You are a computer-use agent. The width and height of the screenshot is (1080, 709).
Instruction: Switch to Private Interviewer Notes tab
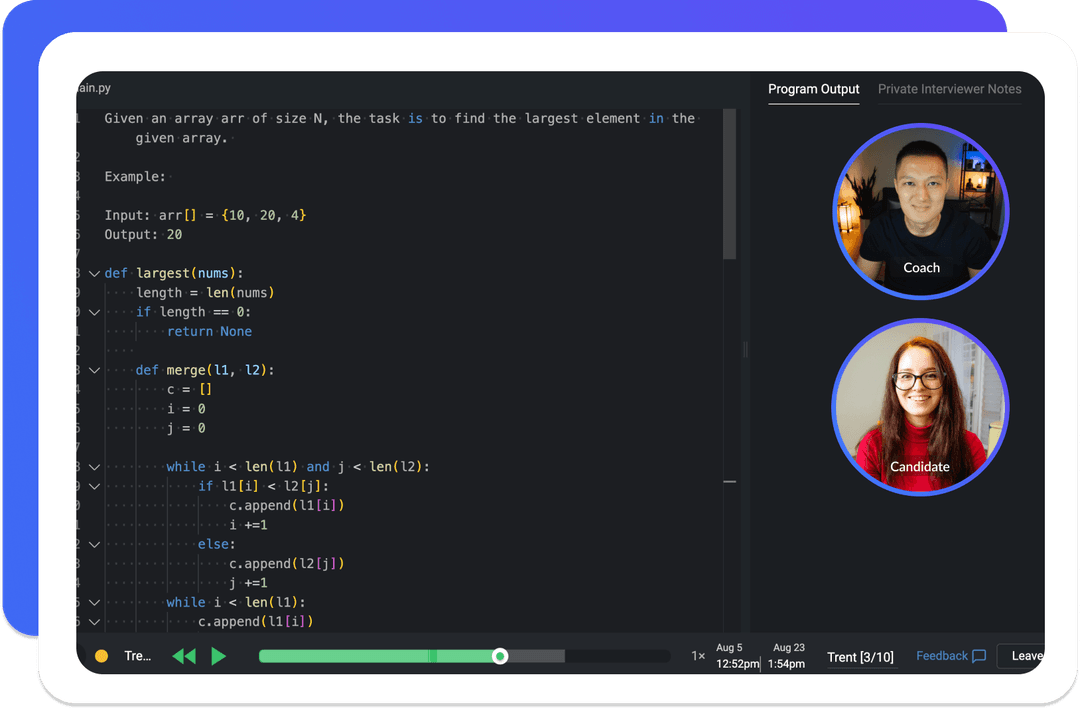point(949,89)
